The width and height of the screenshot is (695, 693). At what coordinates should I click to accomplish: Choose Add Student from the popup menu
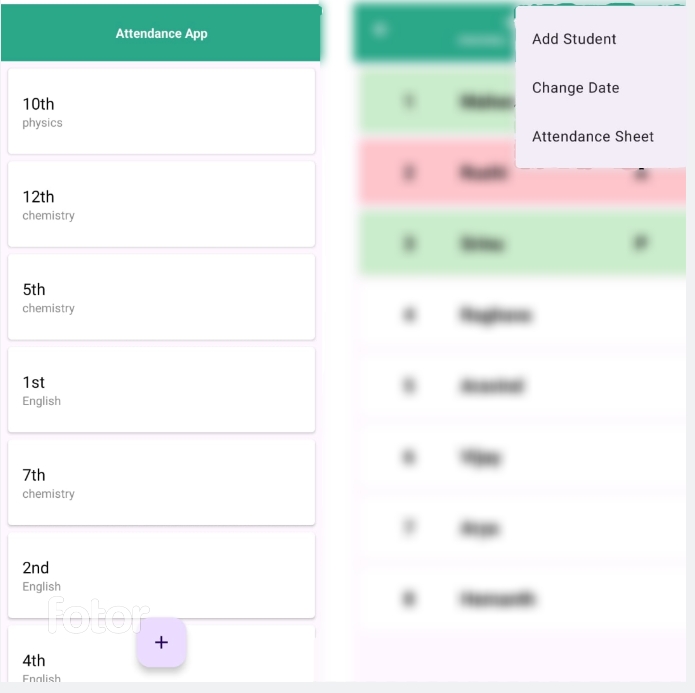click(574, 39)
